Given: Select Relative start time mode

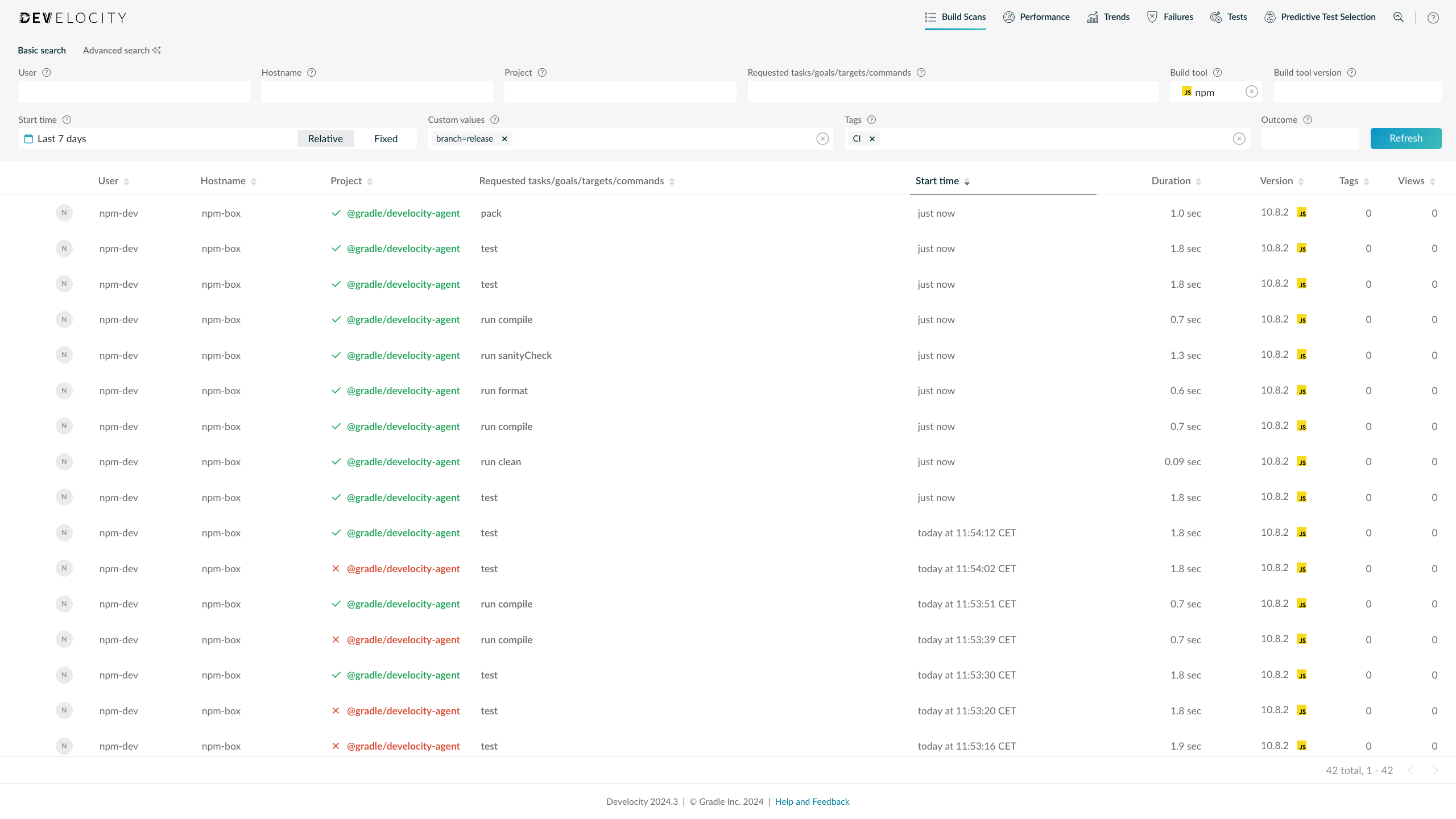Looking at the screenshot, I should point(325,139).
